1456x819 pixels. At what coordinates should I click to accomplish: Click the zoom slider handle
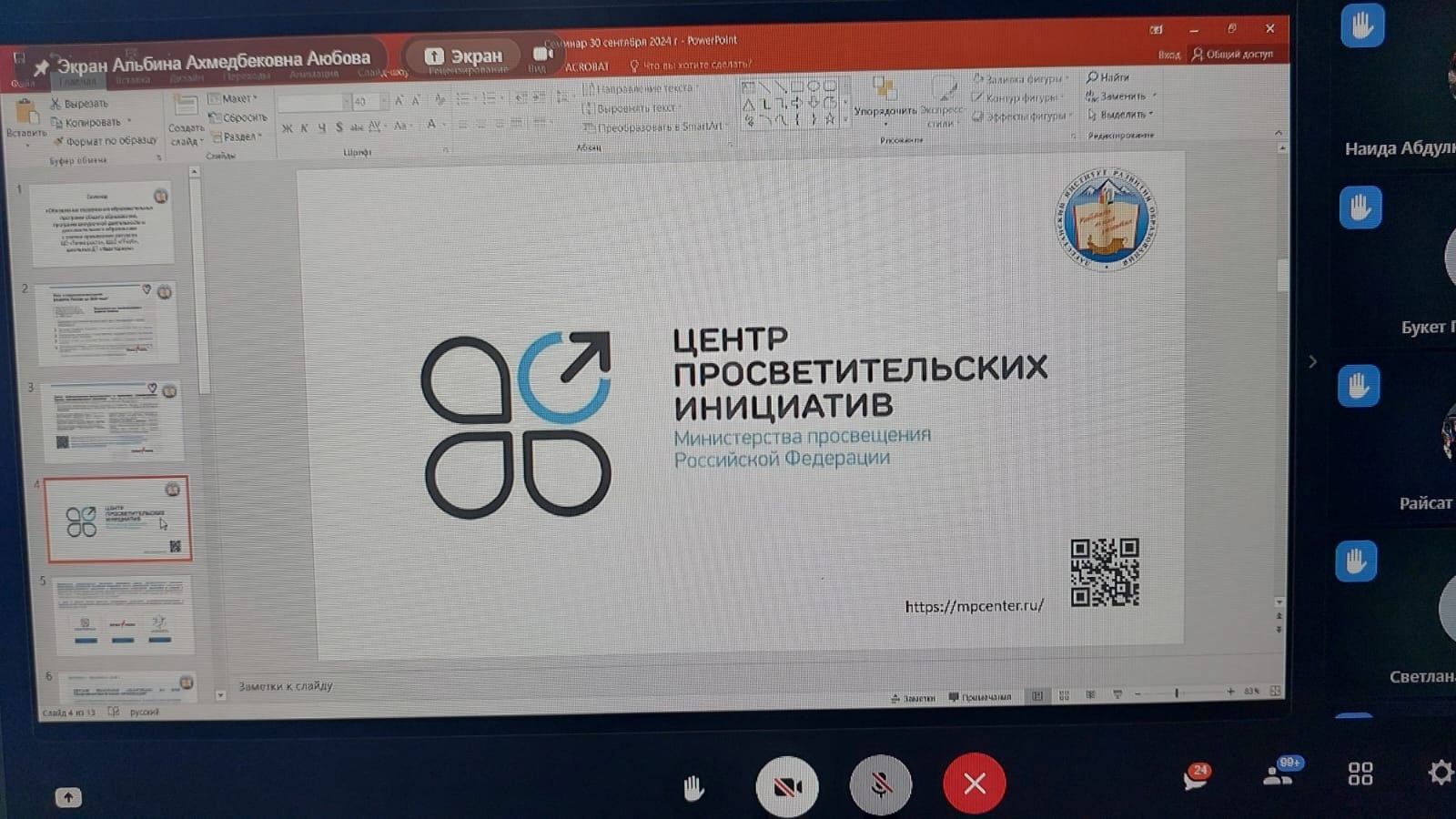[x=1177, y=693]
